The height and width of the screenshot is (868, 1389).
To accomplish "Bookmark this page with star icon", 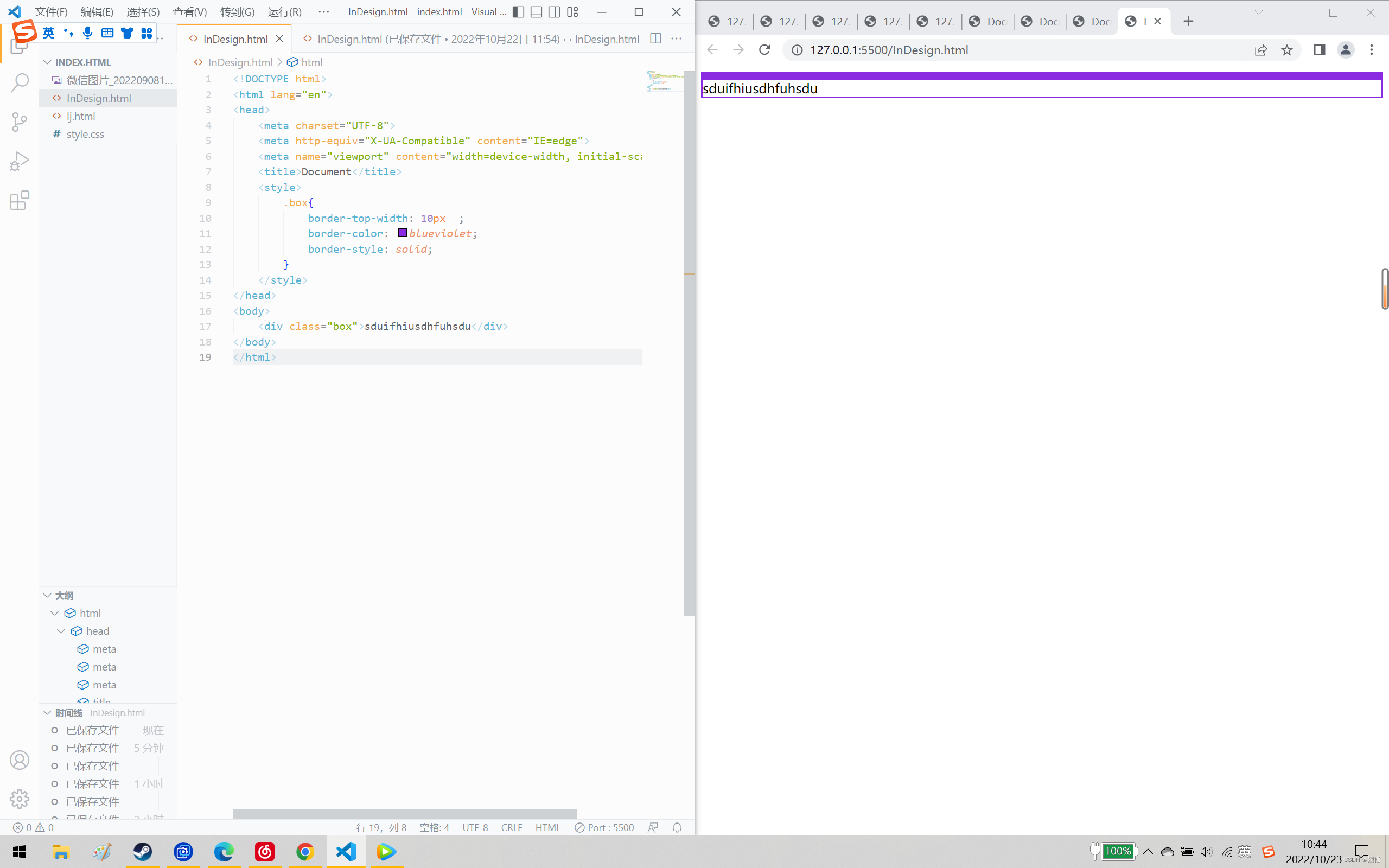I will 1287,50.
